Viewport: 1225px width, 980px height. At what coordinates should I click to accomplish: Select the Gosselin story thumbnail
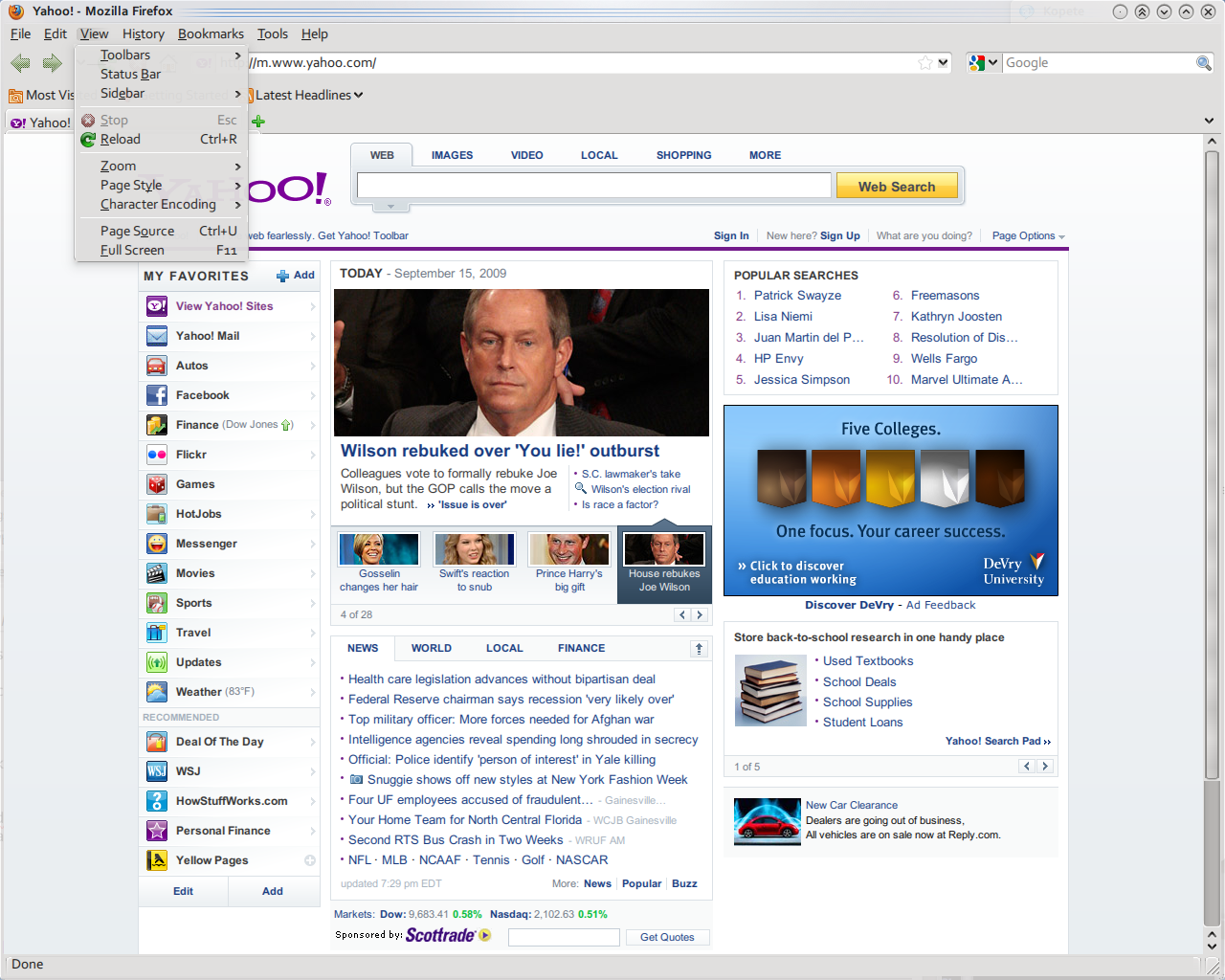(379, 549)
